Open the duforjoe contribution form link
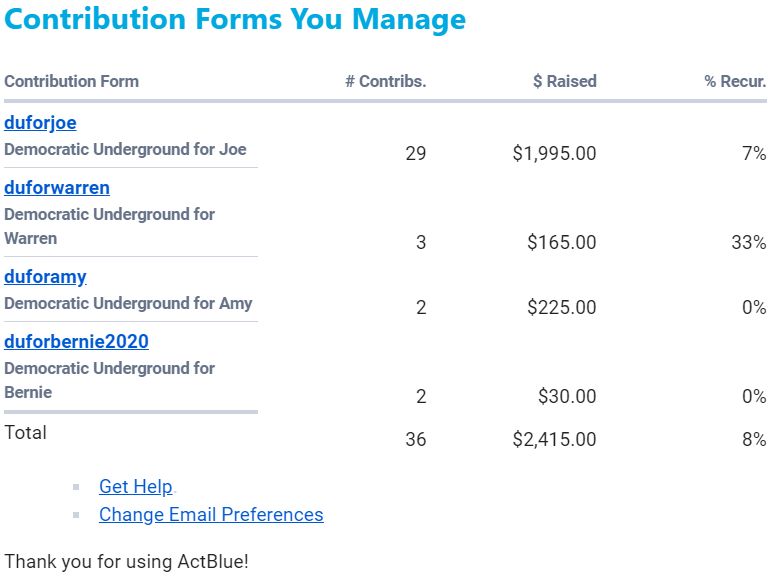Viewport: 778px width, 586px height. [40, 123]
